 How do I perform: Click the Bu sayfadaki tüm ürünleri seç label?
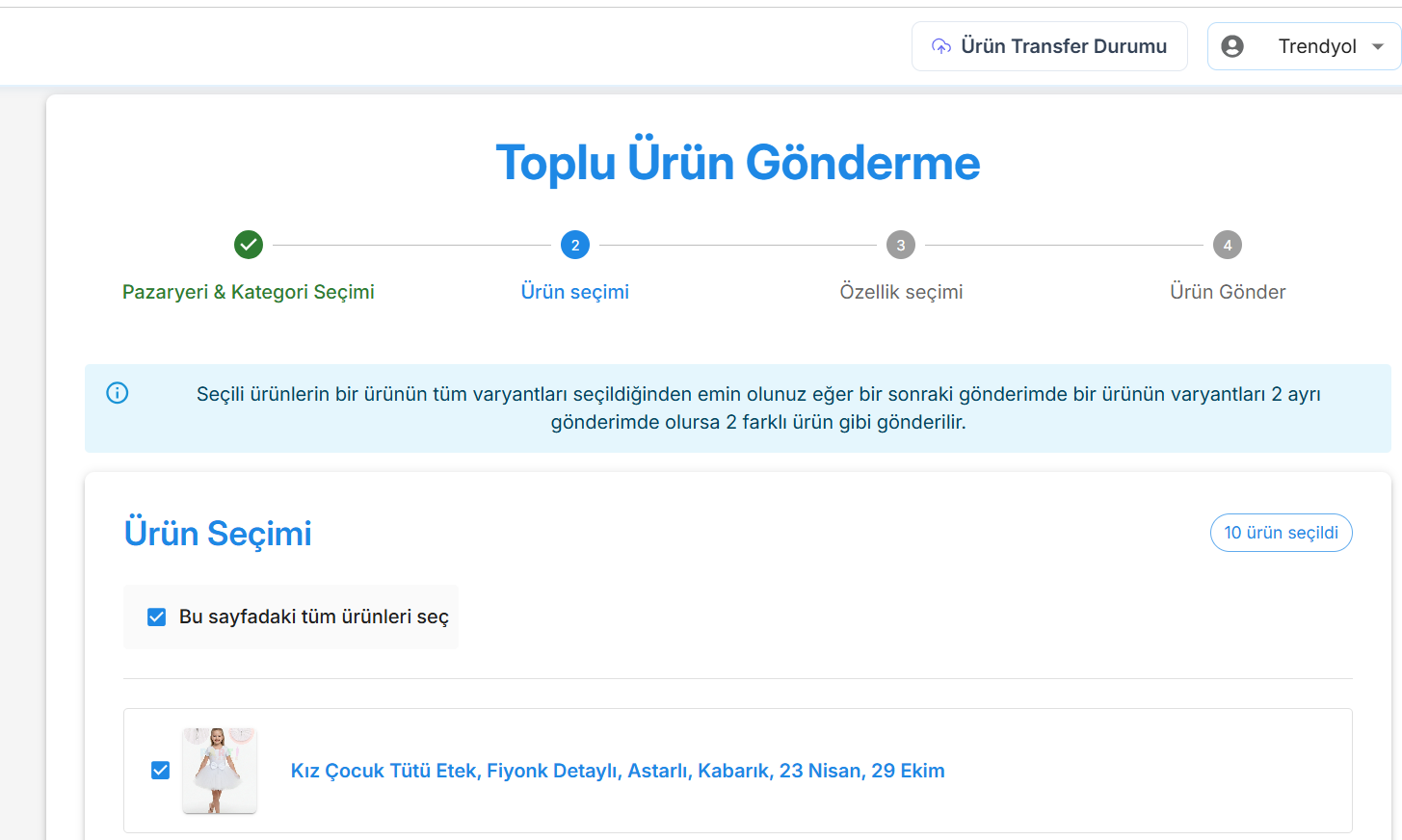pos(314,617)
